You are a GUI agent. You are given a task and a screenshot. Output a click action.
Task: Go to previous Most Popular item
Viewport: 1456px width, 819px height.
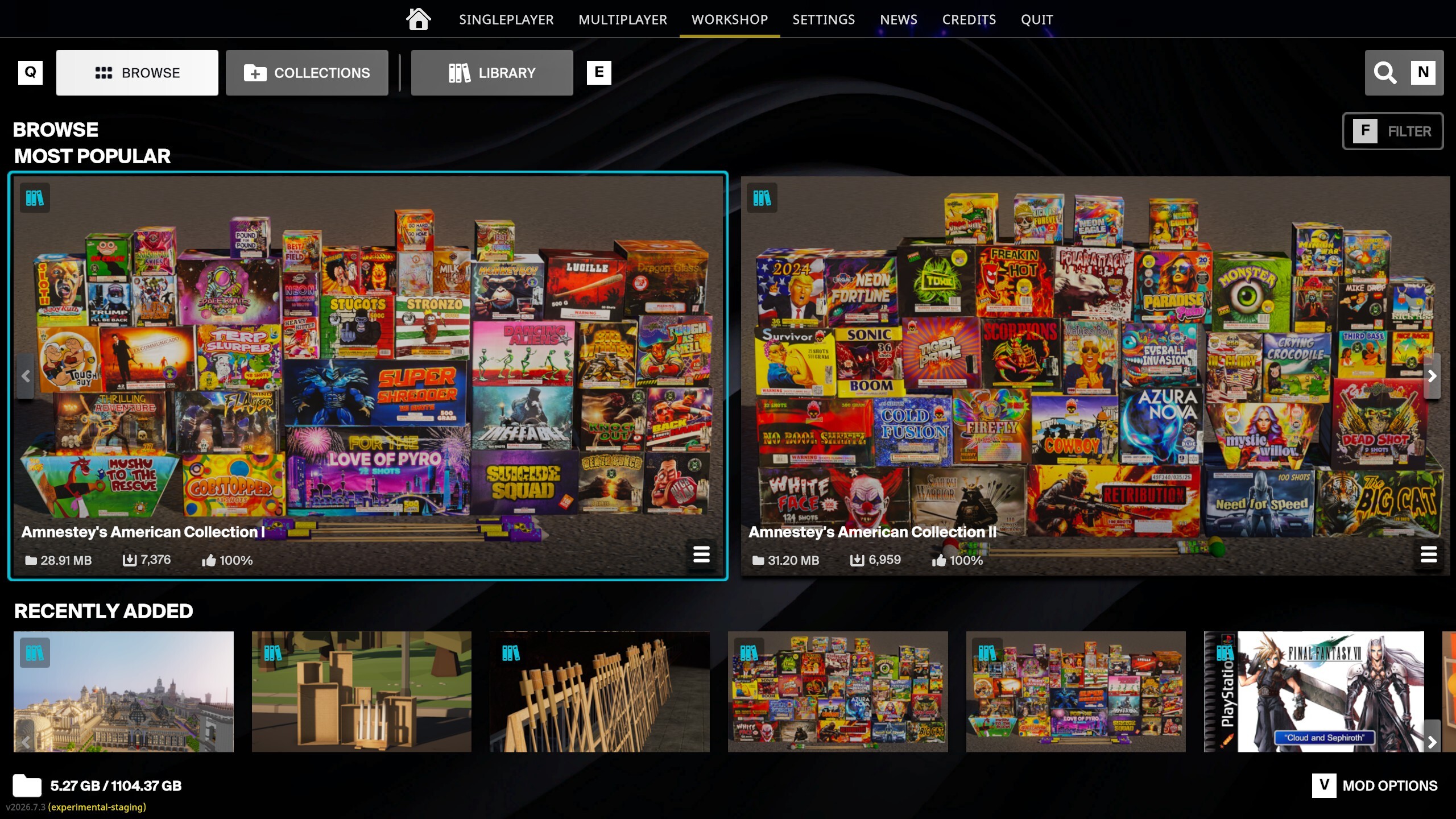26,376
